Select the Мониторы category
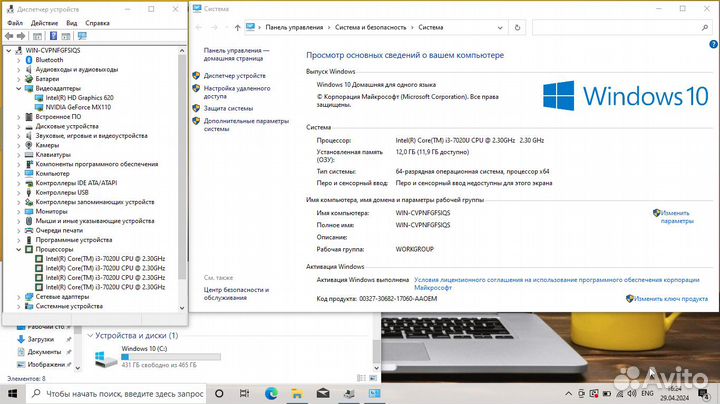This screenshot has height=404, width=720. pos(51,211)
